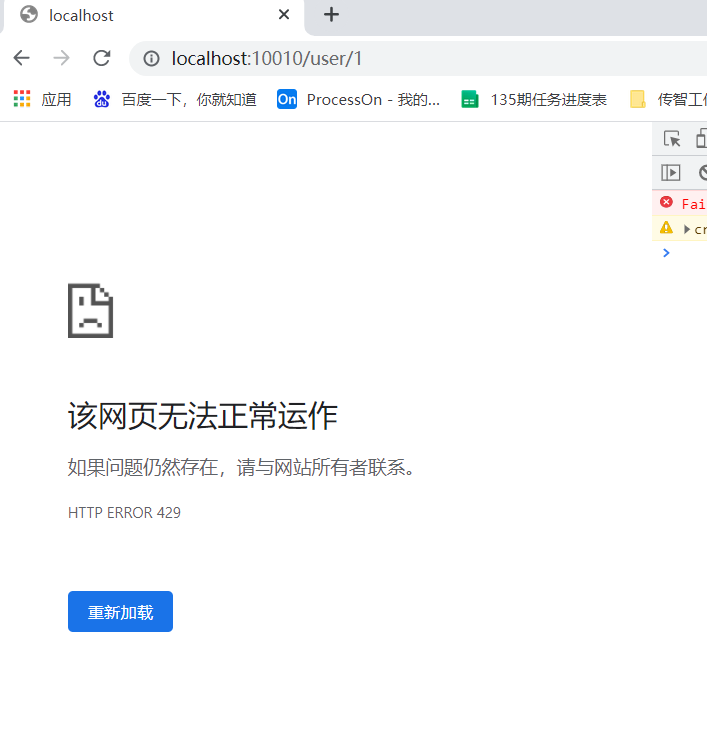Viewport: 707px width, 730px height.
Task: Open the 135期任务进度表 bookmark
Action: coord(534,99)
